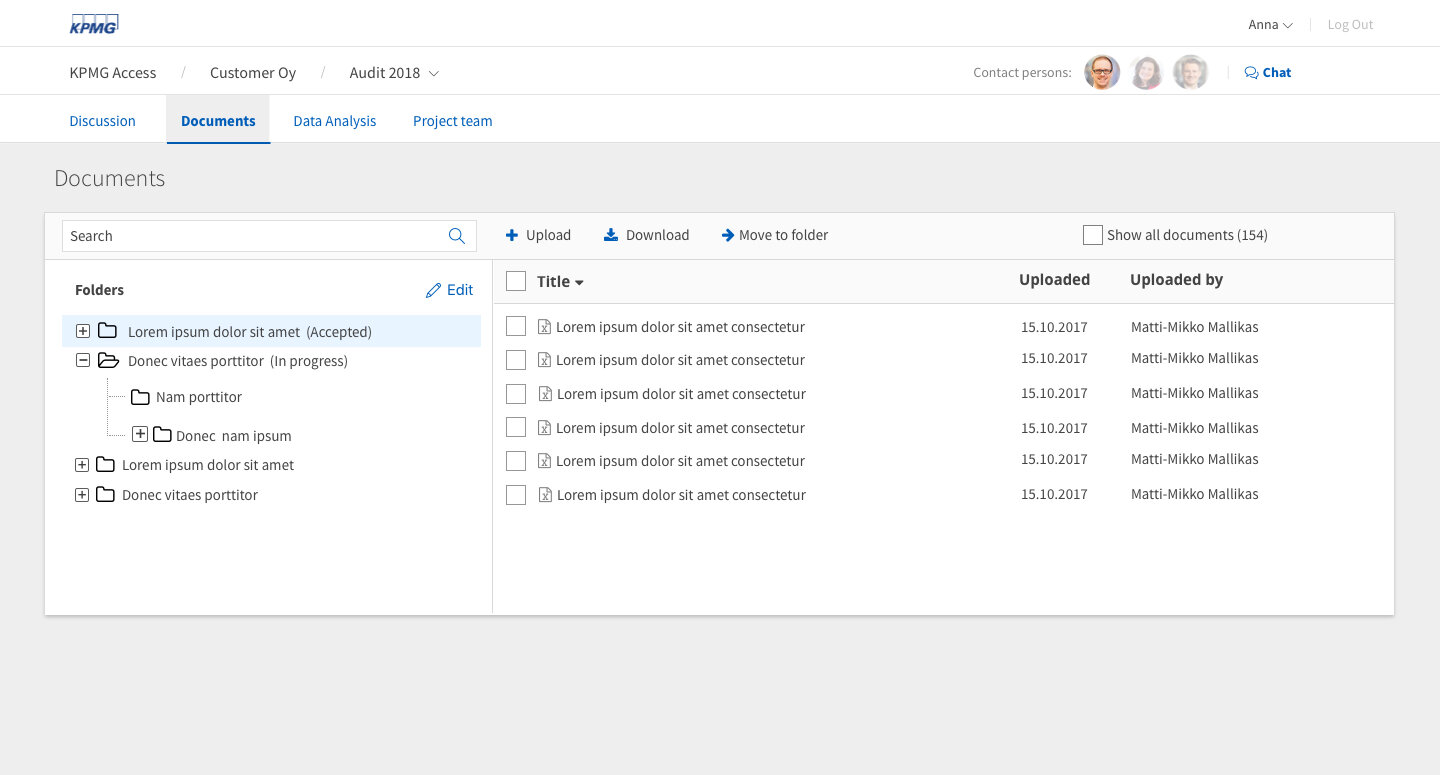Click the Upload plus icon

[512, 235]
